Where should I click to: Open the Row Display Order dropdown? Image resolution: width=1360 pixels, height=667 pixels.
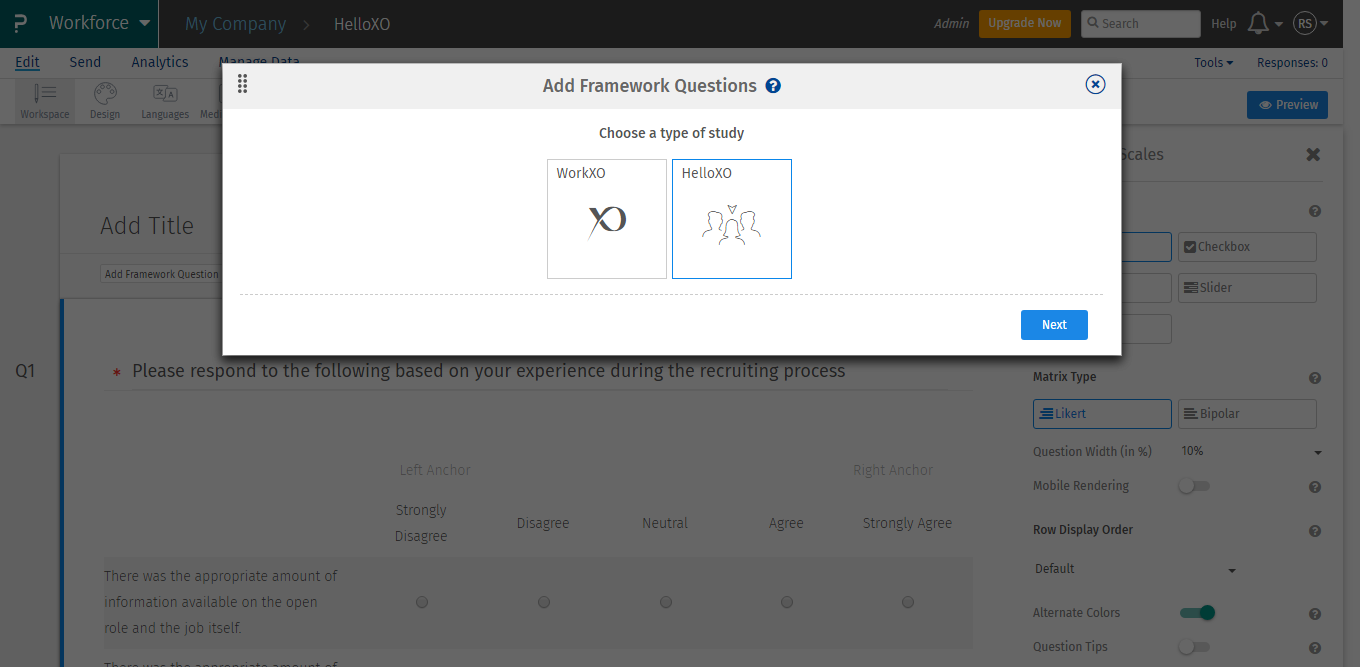[1135, 568]
